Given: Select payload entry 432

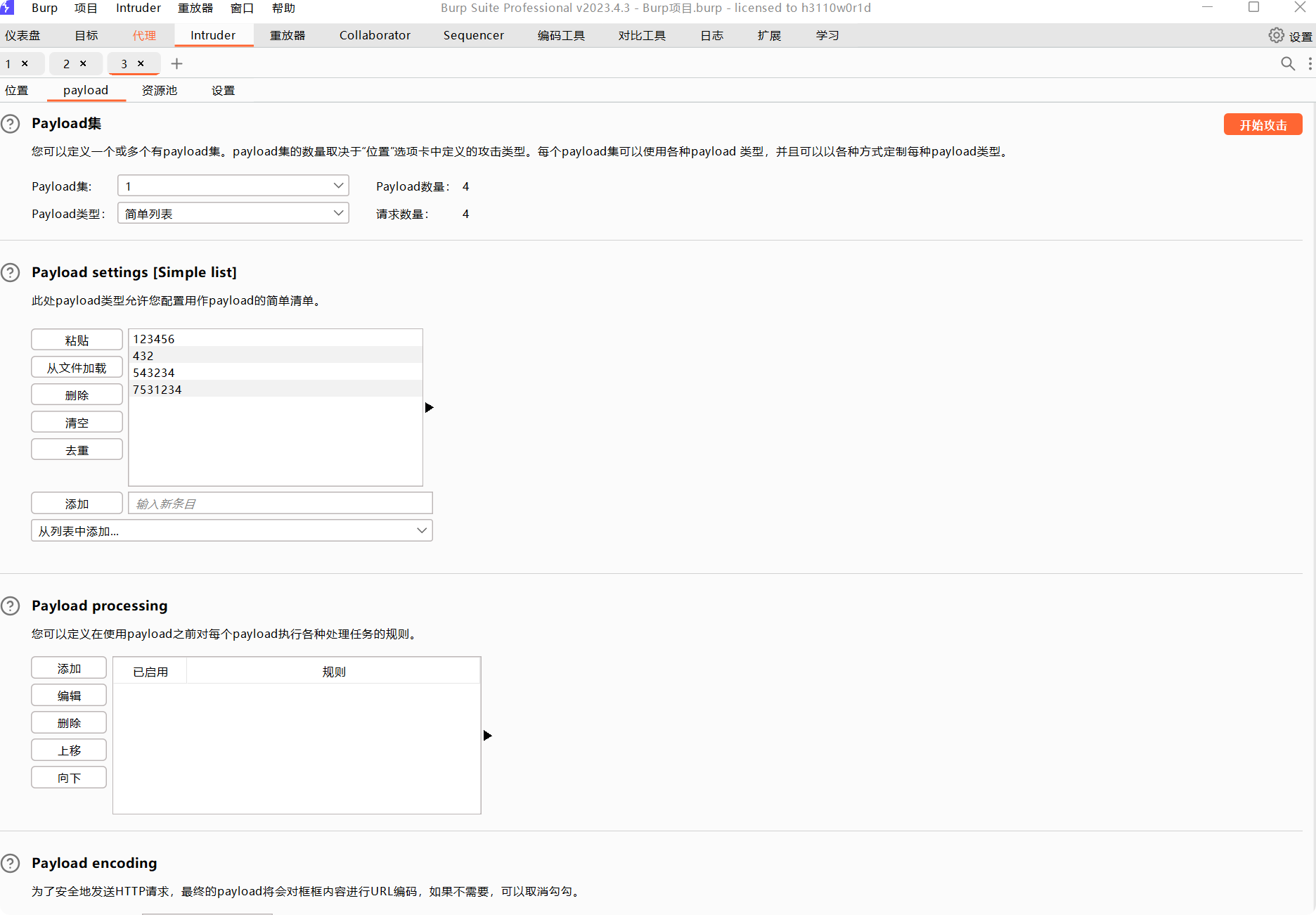Looking at the screenshot, I should click(x=276, y=355).
